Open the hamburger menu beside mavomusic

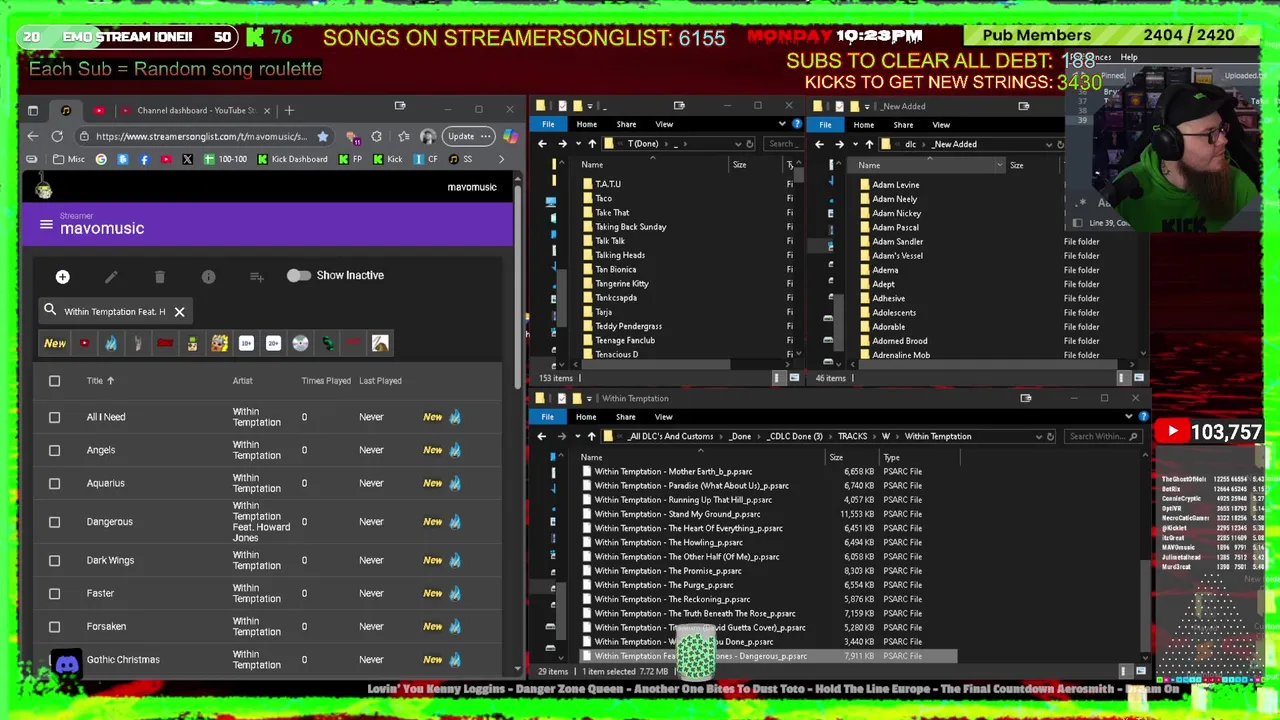click(x=46, y=225)
